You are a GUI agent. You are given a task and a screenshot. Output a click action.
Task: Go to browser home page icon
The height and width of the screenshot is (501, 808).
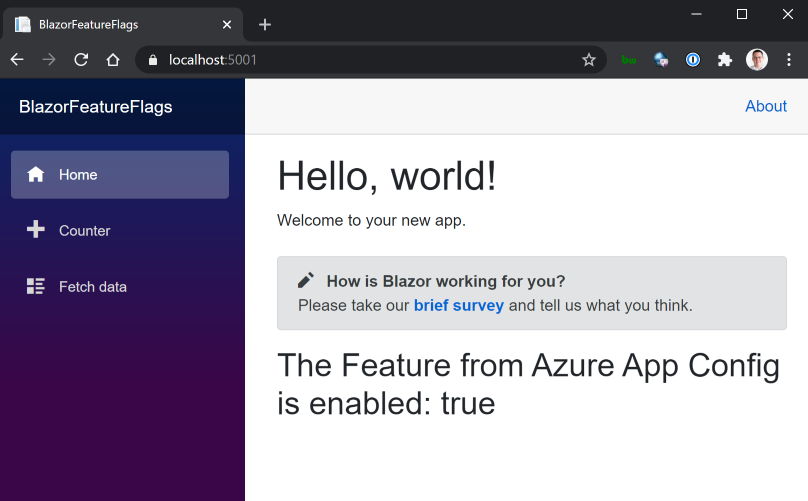113,60
